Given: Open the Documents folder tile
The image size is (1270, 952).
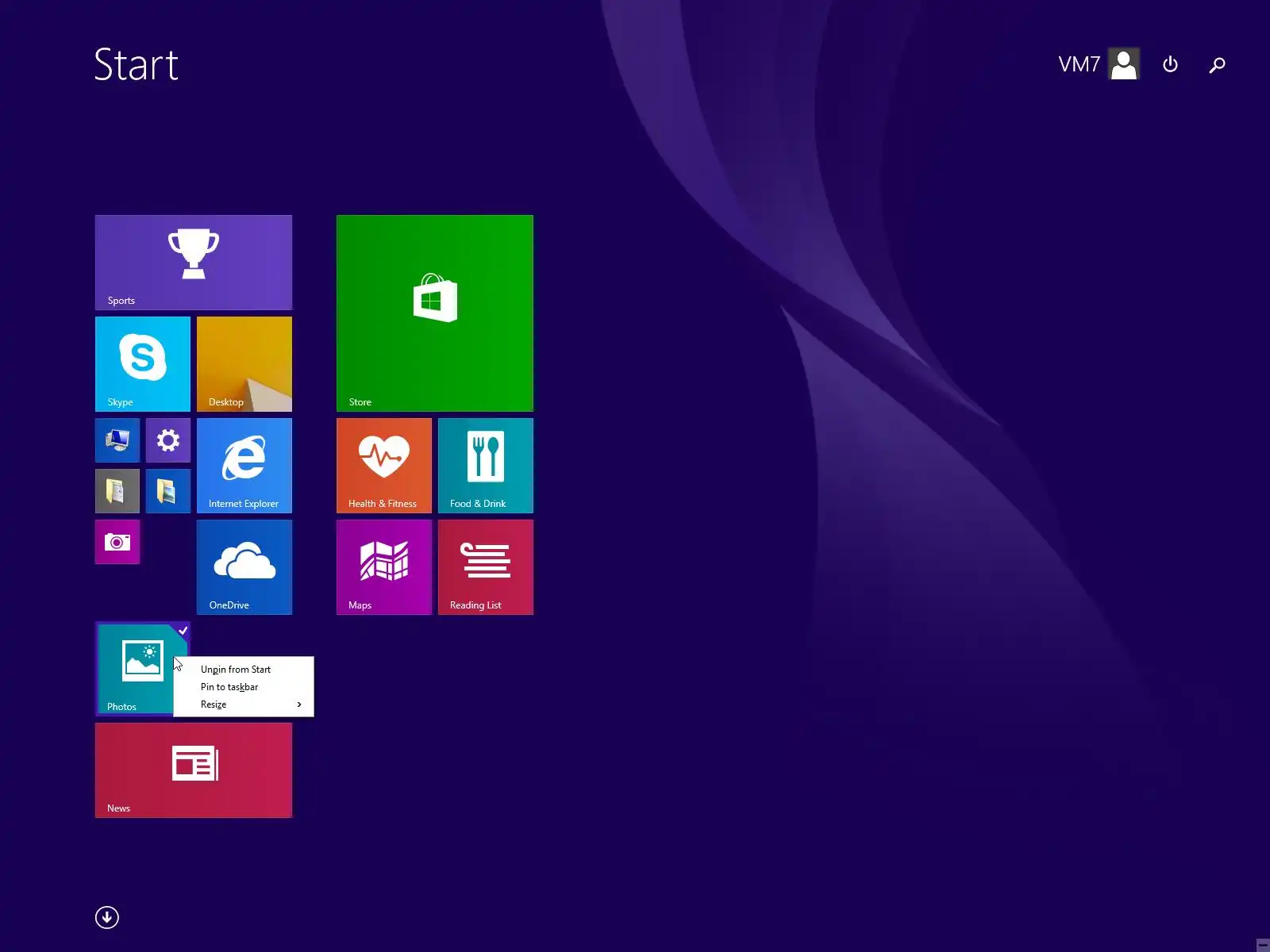Looking at the screenshot, I should click(x=117, y=490).
